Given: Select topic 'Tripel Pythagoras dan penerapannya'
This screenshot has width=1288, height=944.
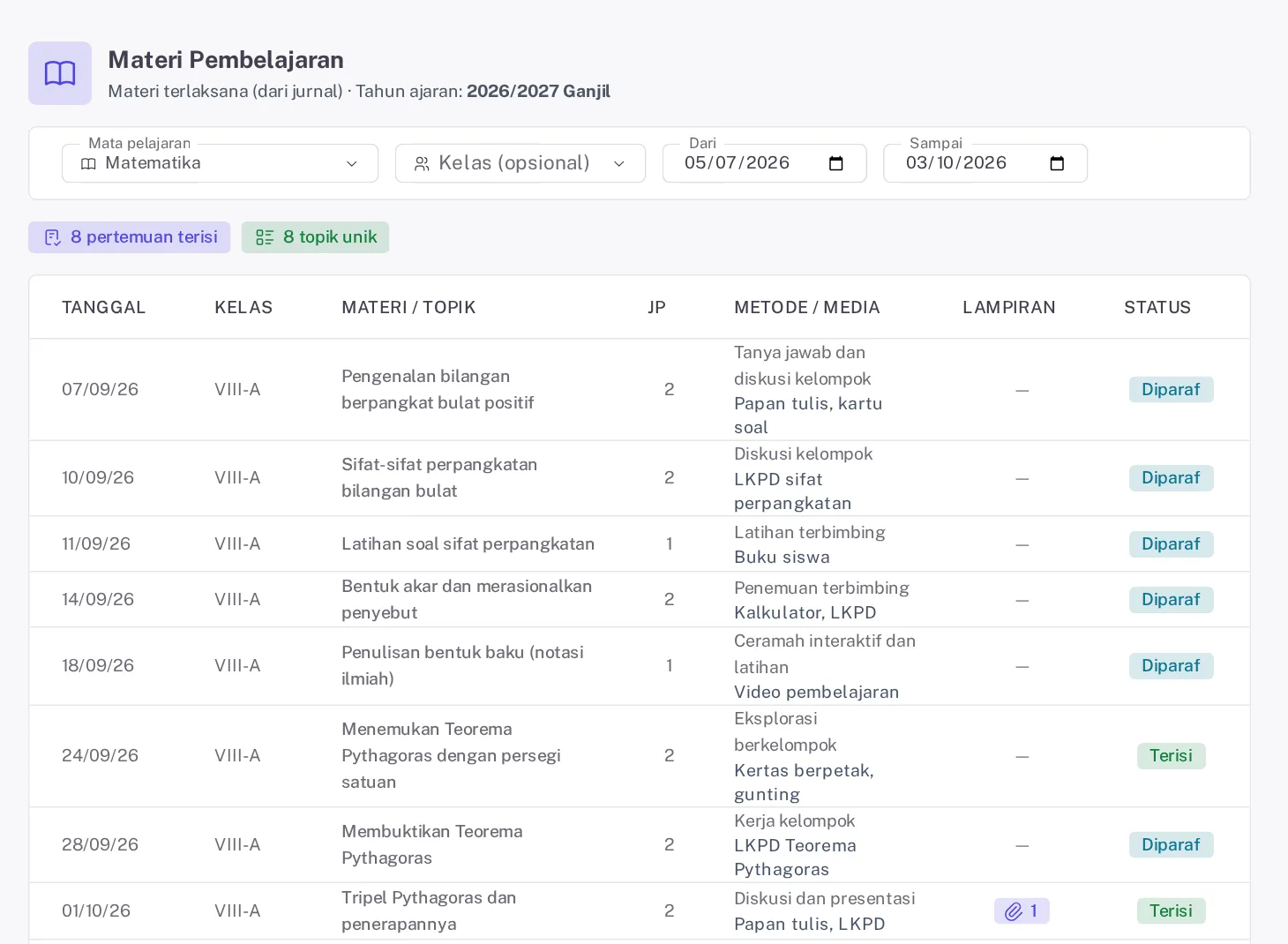Looking at the screenshot, I should coord(429,911).
